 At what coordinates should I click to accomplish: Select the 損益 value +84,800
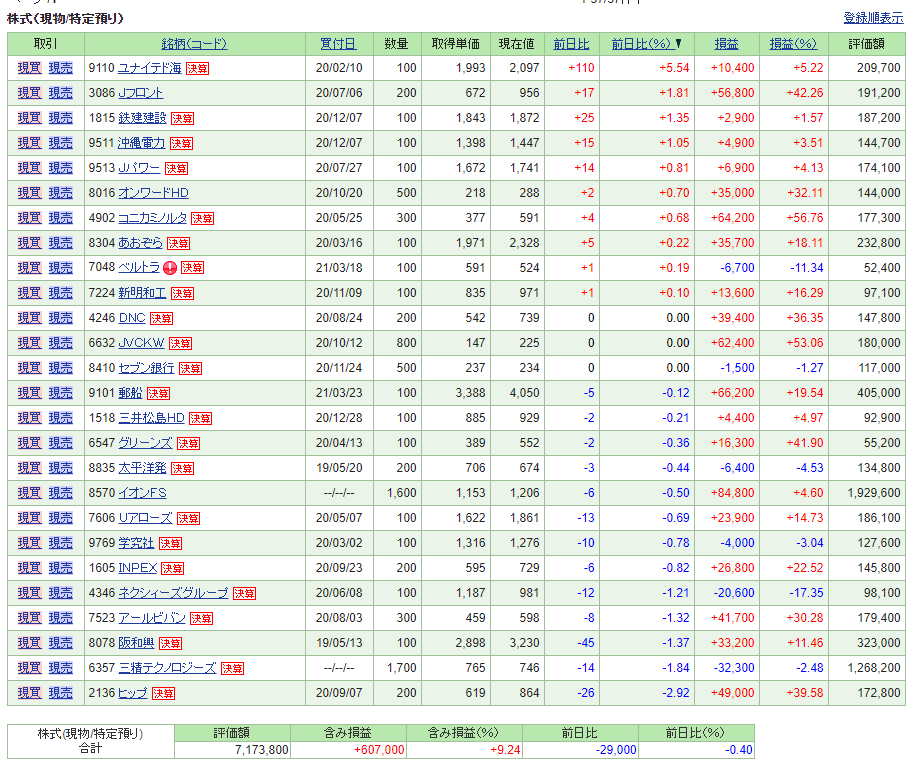[732, 493]
